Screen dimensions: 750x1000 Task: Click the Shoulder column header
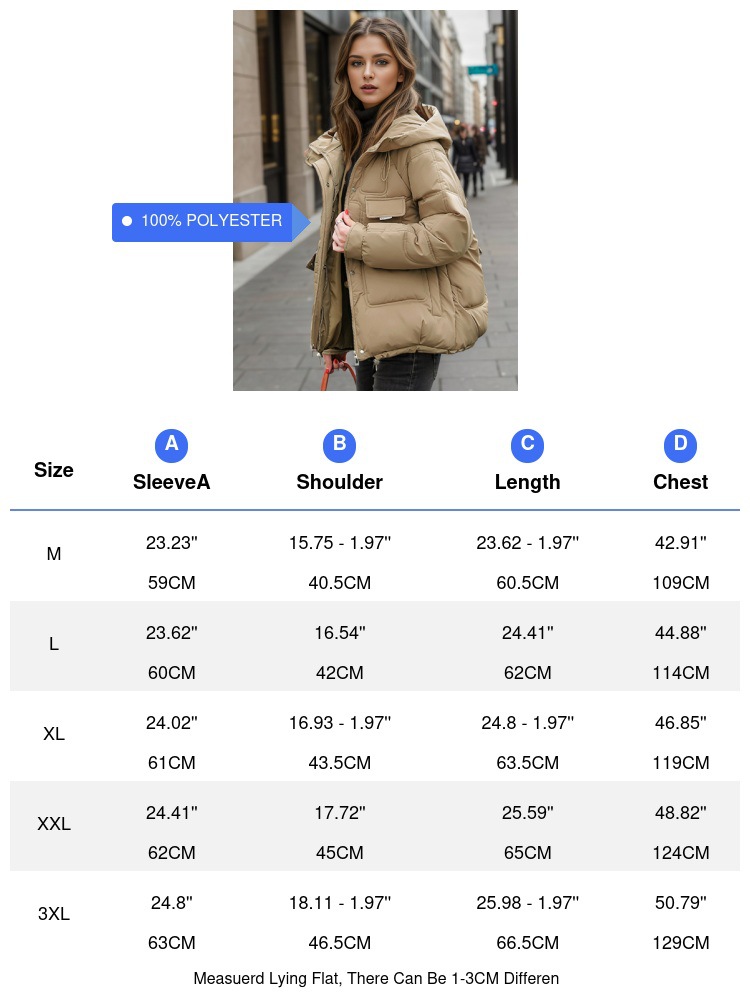pos(339,482)
